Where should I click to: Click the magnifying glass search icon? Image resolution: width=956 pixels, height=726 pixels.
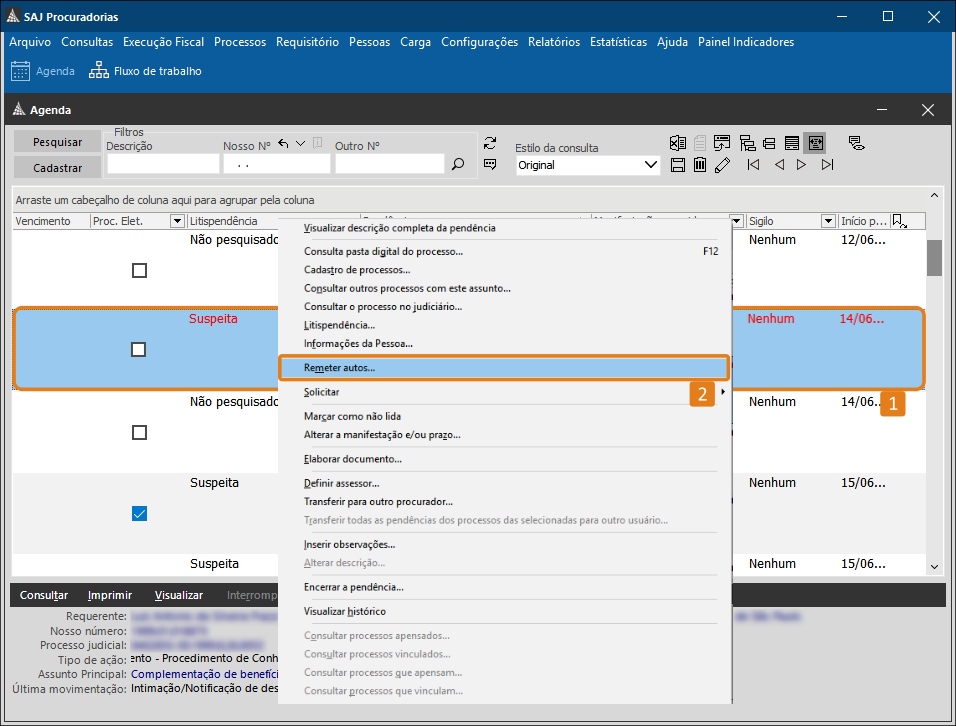[458, 164]
